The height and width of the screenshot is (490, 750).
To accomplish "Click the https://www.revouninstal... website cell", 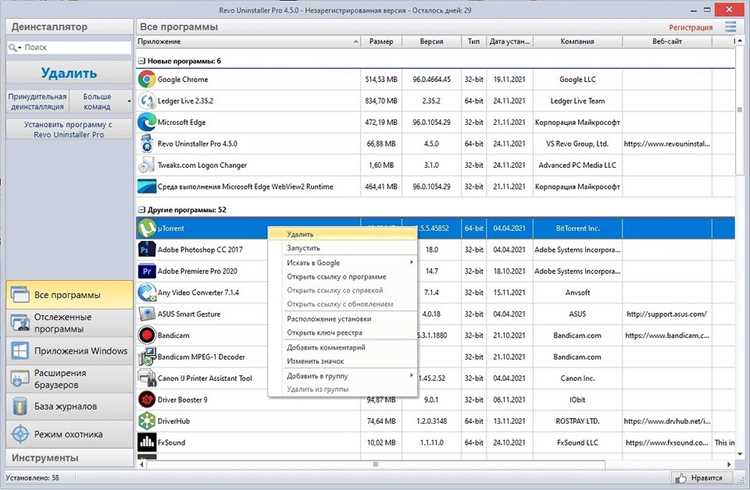I will 667,144.
